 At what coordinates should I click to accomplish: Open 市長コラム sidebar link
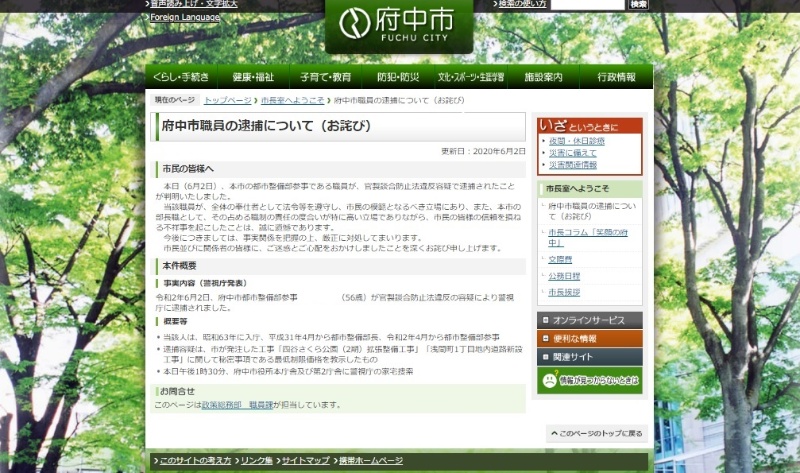pyautogui.click(x=588, y=237)
